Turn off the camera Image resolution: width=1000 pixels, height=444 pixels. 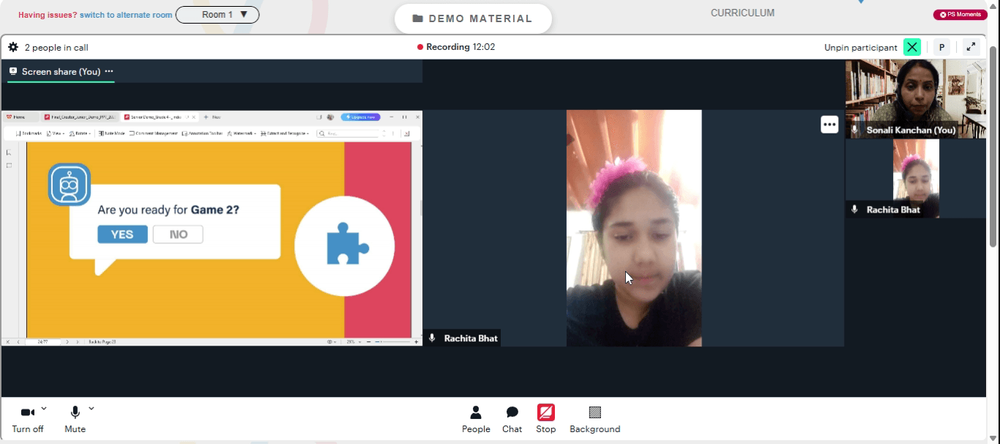[x=27, y=419]
